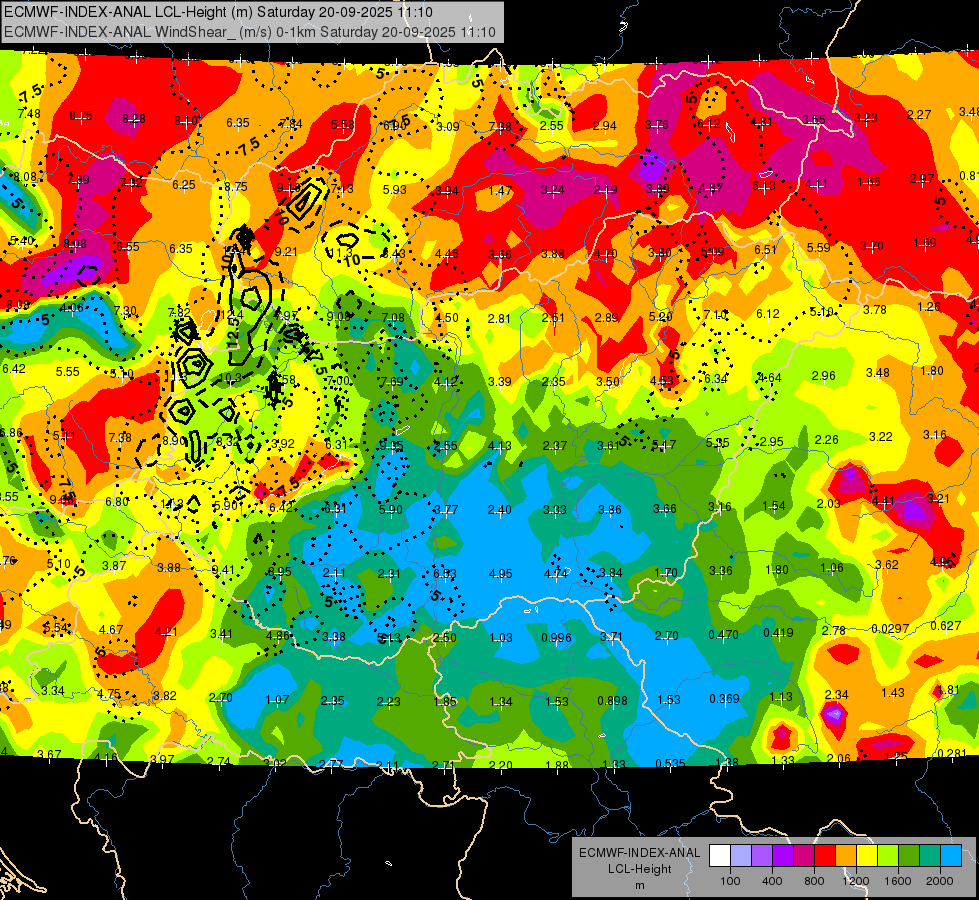979x900 pixels.
Task: Click the grid value '2.96'
Action: pos(824,375)
